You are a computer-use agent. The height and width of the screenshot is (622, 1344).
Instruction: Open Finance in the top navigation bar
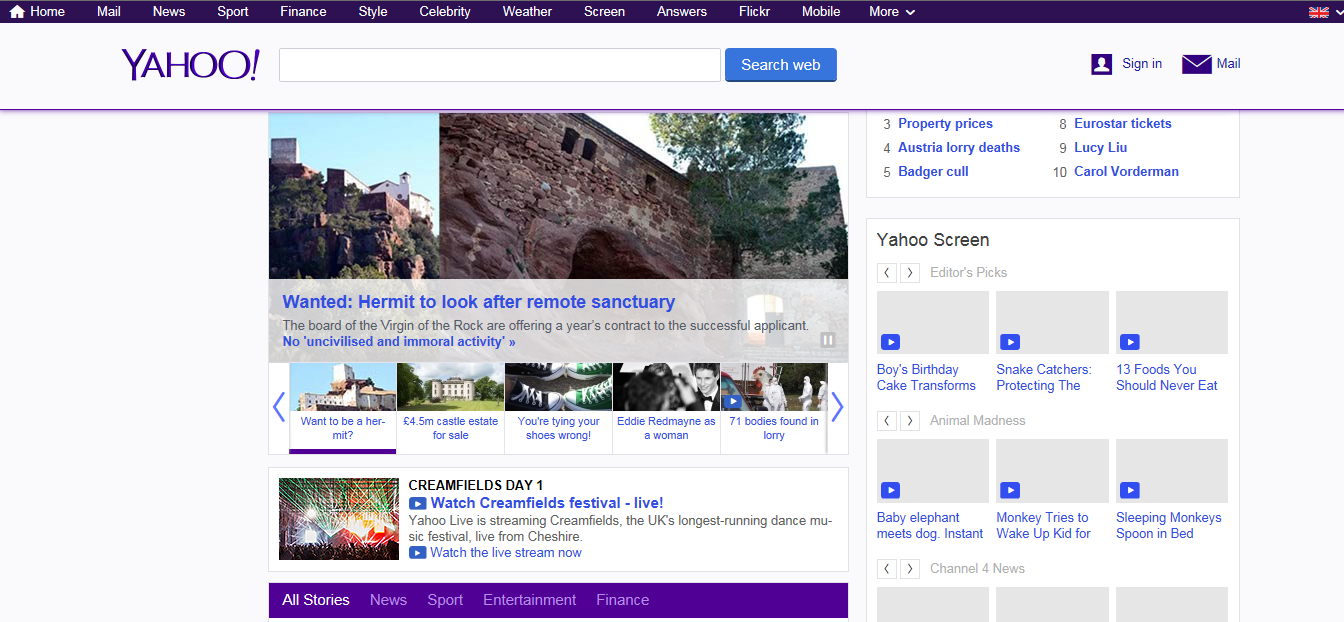click(x=304, y=12)
